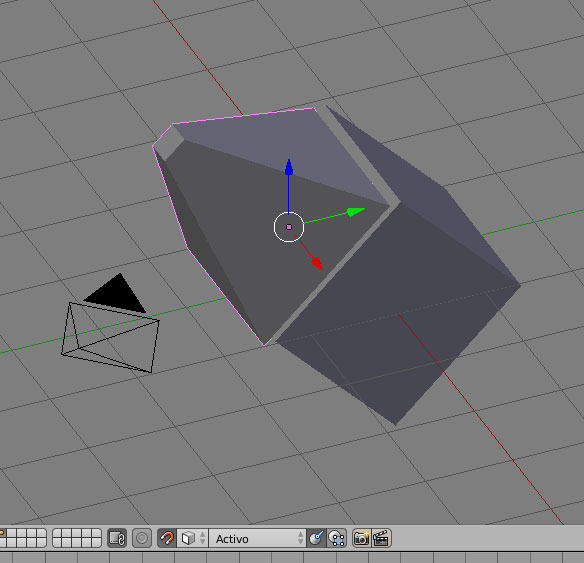The width and height of the screenshot is (584, 563).
Task: Enable bottom-left layer button of second layer group
Action: click(57, 543)
